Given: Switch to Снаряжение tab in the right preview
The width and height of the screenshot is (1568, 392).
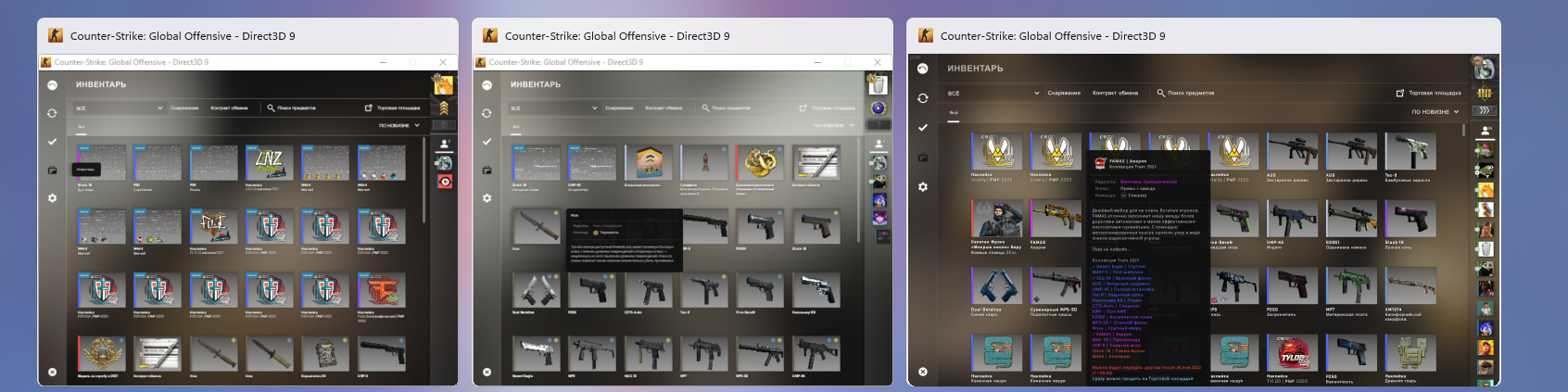Looking at the screenshot, I should point(1064,93).
